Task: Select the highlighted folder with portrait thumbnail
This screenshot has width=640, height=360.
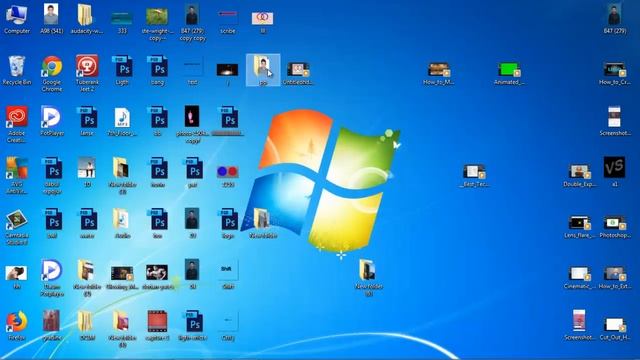Action: (263, 70)
